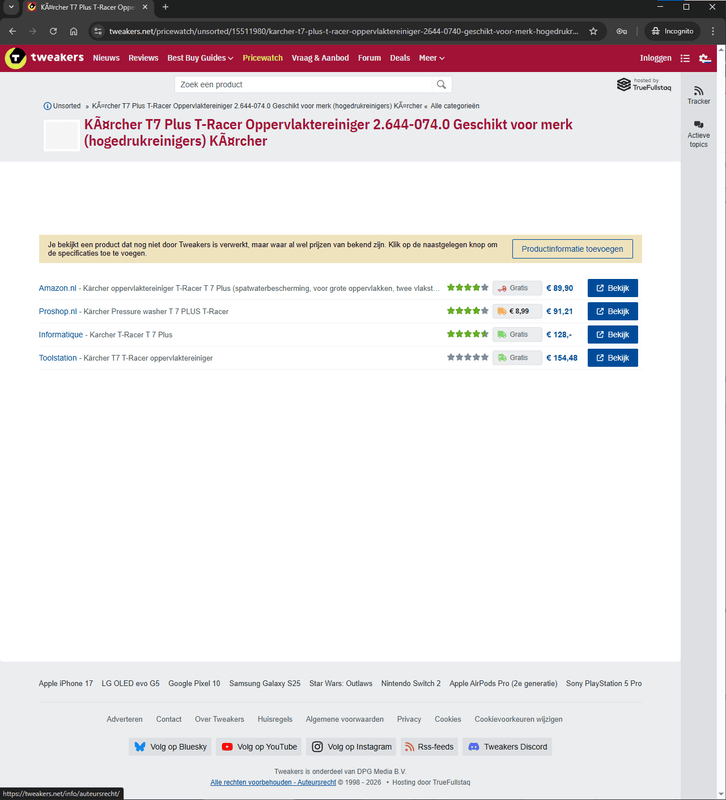Viewport: 726px width, 800px height.
Task: Open the settings gear icon in header
Action: tap(705, 58)
